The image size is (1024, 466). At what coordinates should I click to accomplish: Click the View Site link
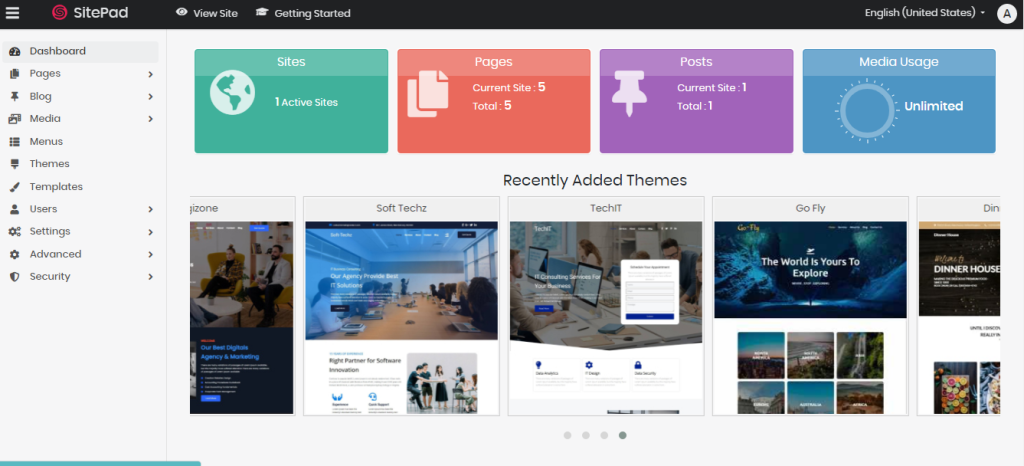click(x=216, y=13)
